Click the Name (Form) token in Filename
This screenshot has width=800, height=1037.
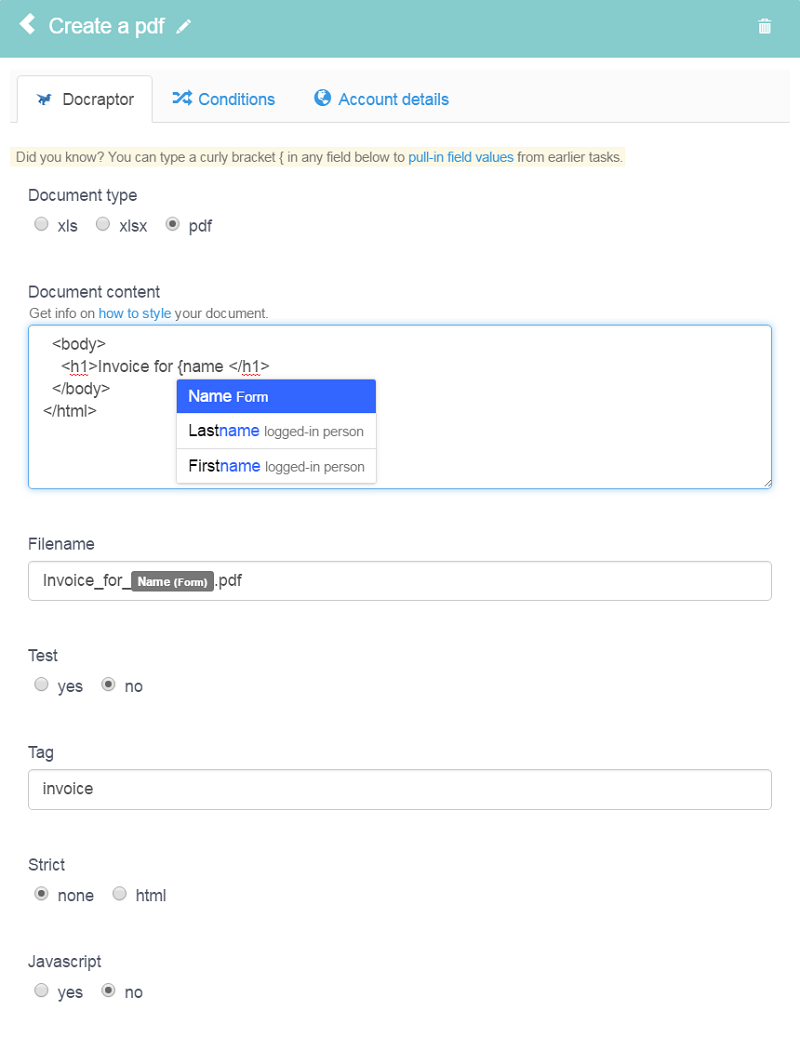[173, 581]
